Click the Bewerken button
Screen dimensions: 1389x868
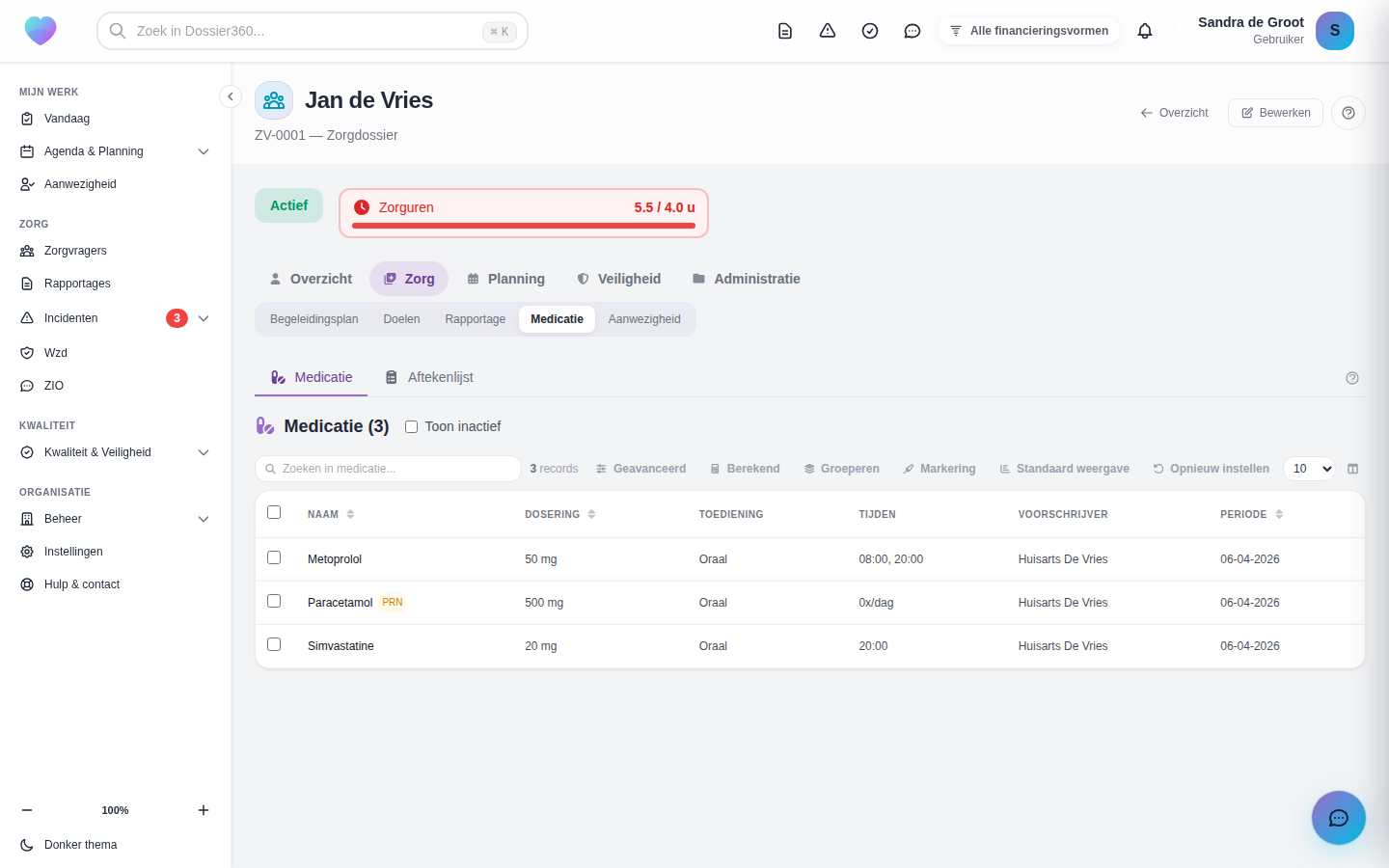(x=1275, y=113)
